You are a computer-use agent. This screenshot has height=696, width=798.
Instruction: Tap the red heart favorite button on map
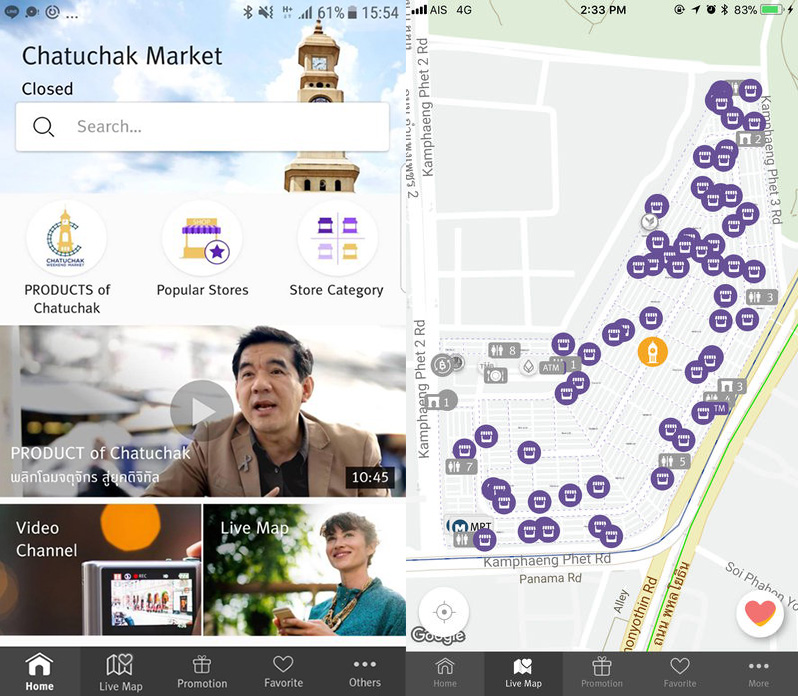coord(760,612)
